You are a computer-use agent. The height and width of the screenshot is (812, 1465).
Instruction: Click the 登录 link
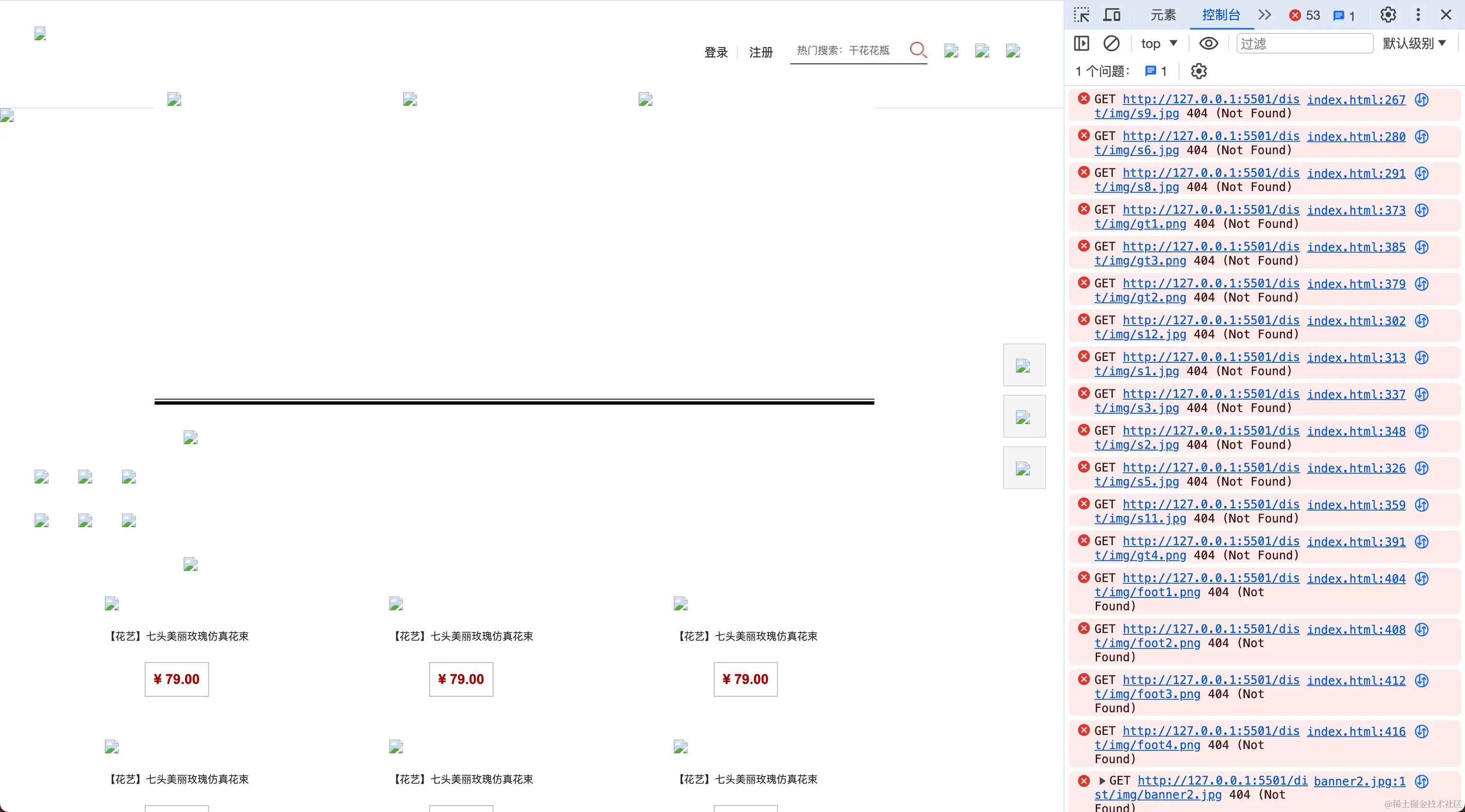[x=716, y=52]
